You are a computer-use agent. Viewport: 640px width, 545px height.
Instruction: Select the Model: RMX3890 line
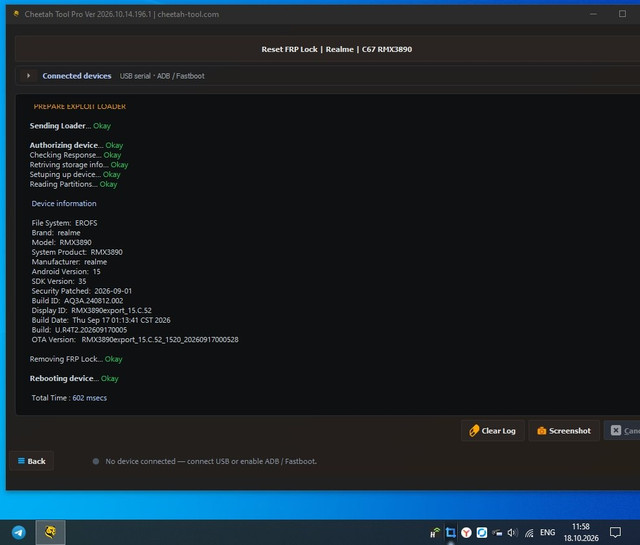tap(62, 242)
